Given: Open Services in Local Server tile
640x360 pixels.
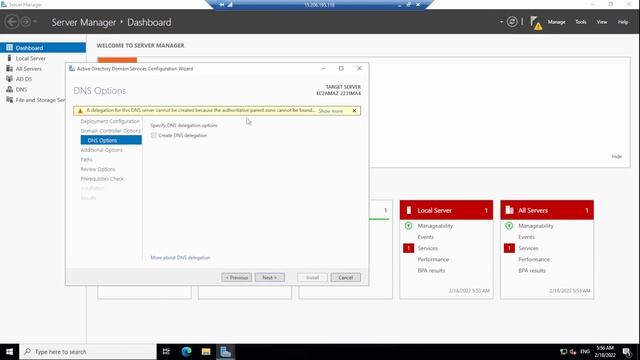Looking at the screenshot, I should point(427,248).
